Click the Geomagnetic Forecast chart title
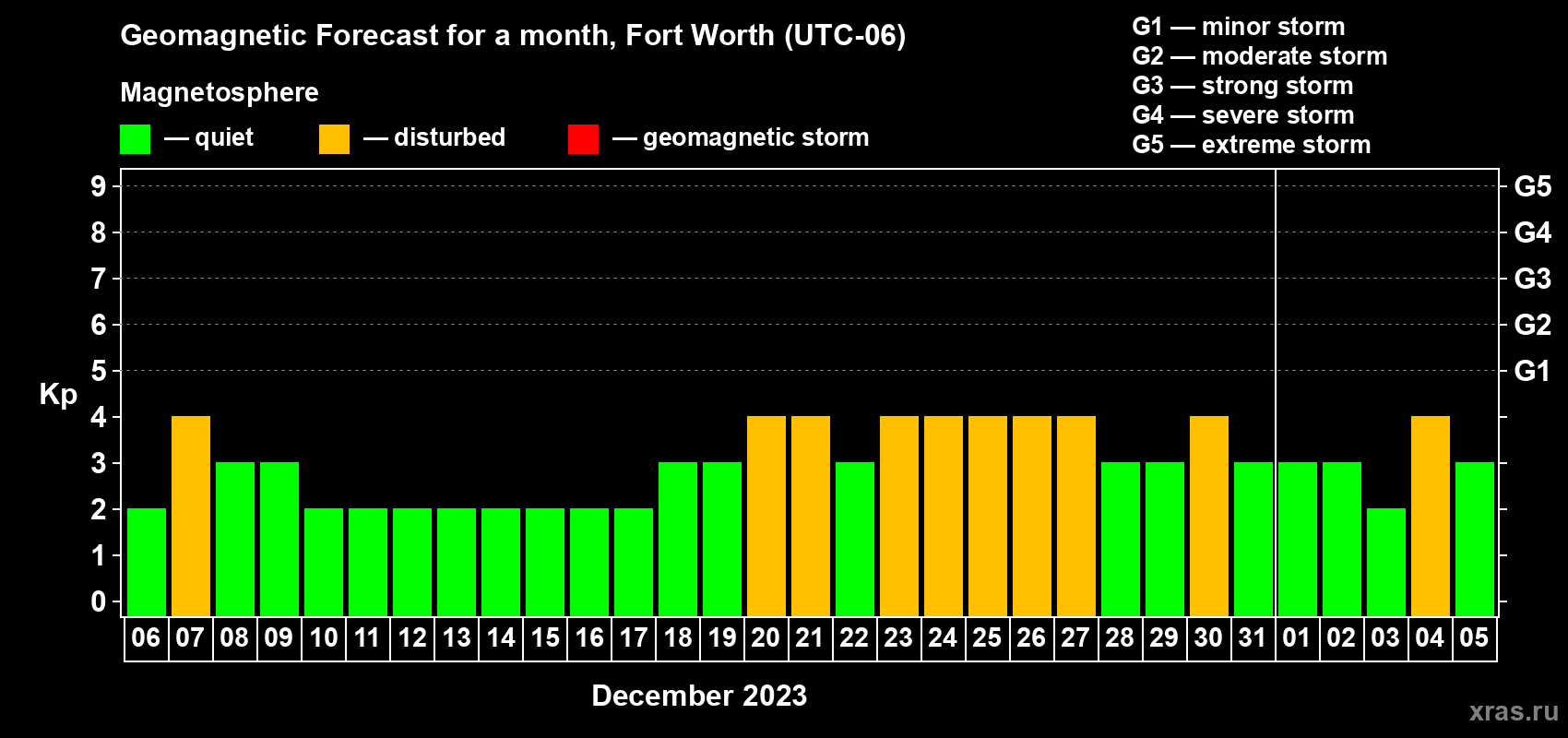Screen dimensions: 1568x738 [513, 35]
